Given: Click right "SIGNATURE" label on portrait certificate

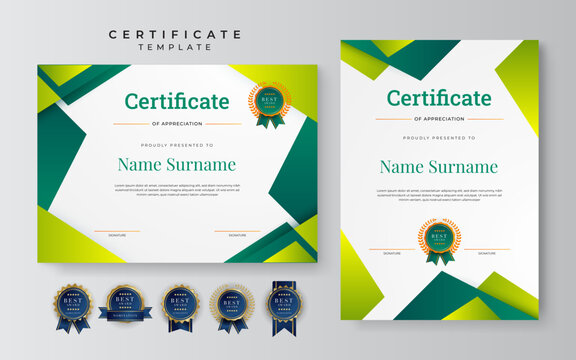Looking at the screenshot, I should (487, 253).
